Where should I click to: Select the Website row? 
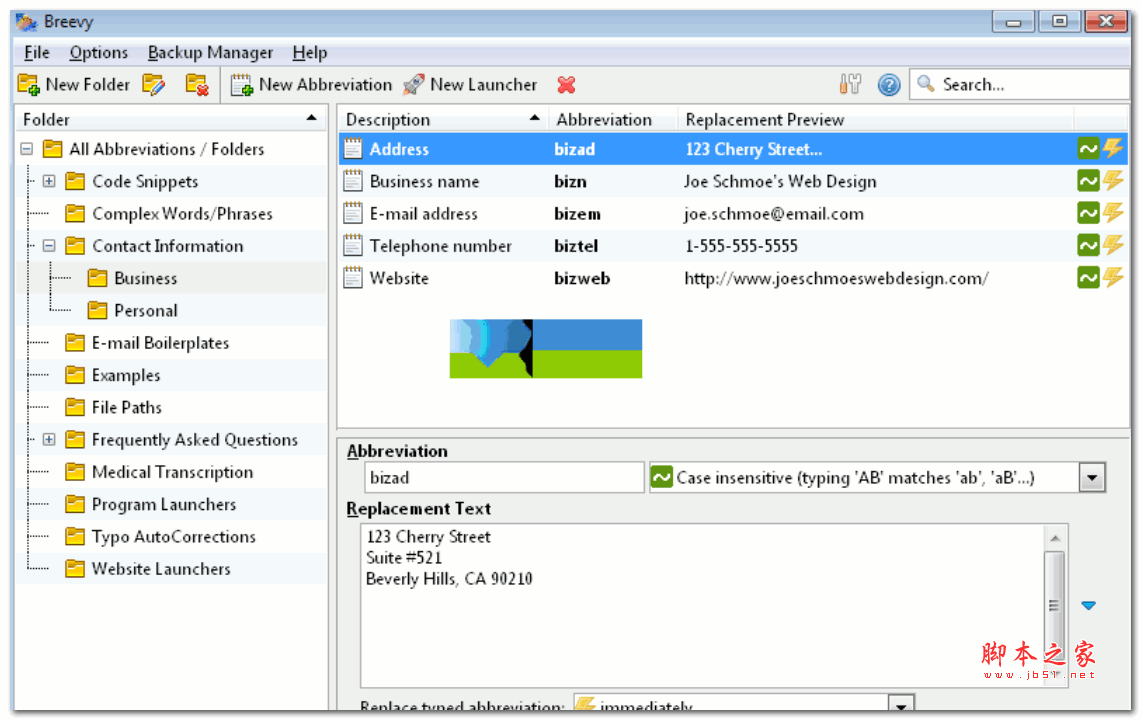[733, 278]
